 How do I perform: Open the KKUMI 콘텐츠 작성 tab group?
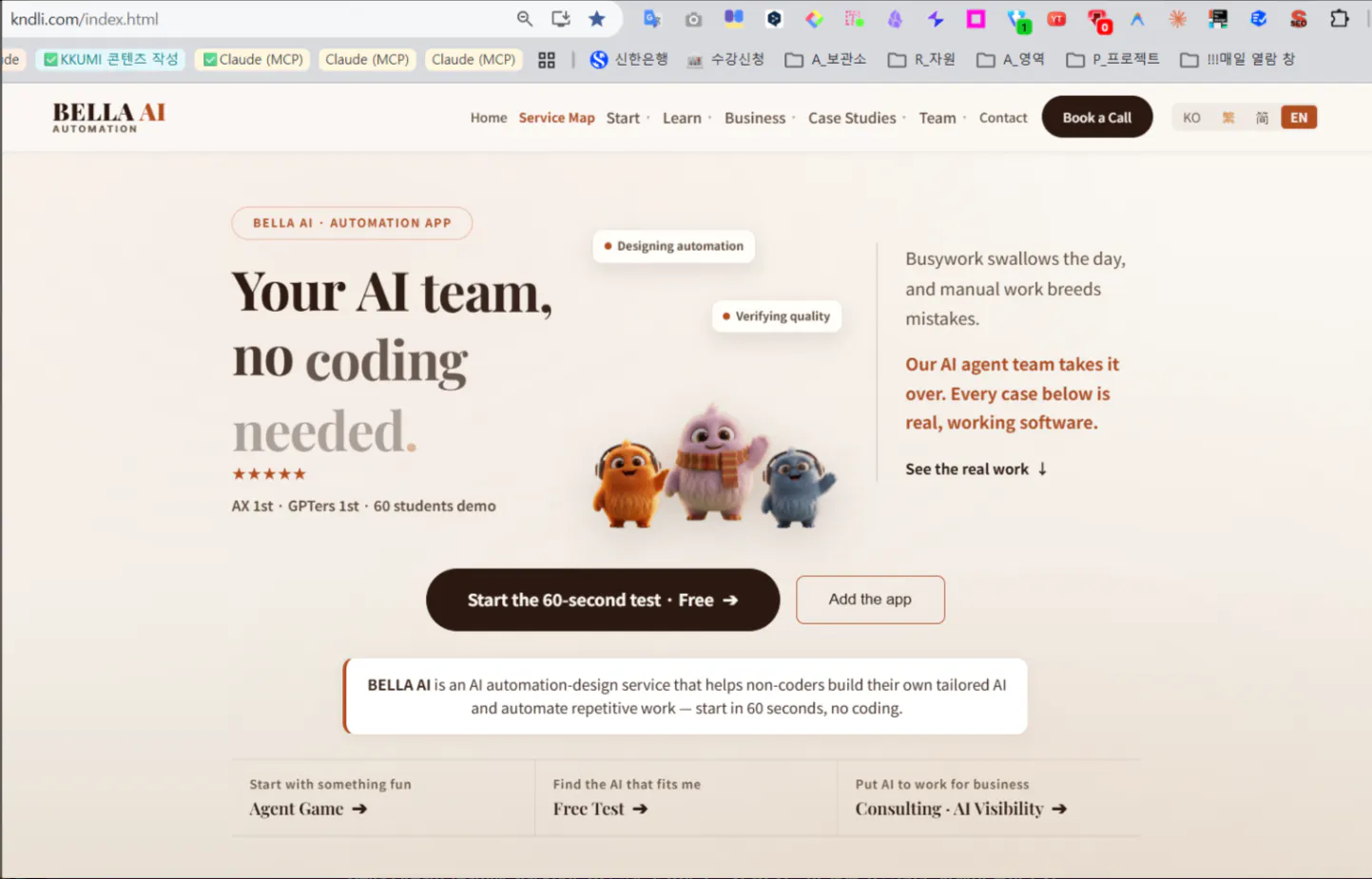point(111,60)
